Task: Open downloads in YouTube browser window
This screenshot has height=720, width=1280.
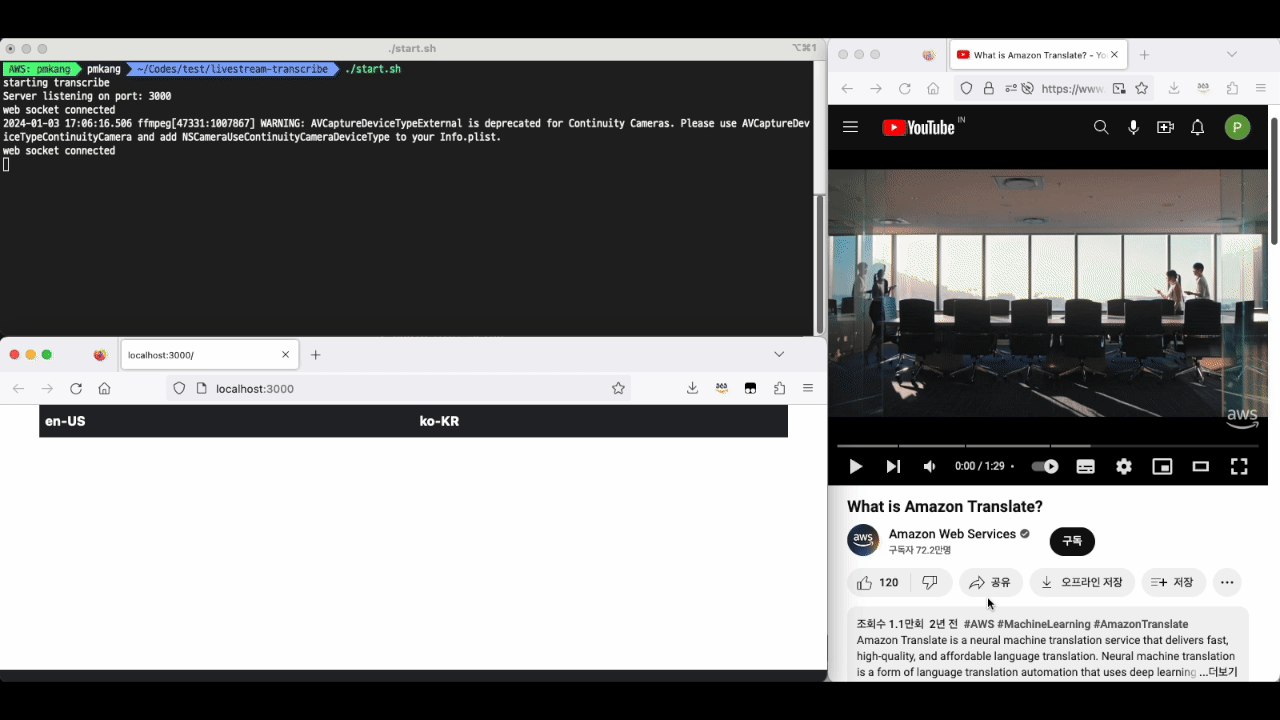Action: tap(1174, 89)
